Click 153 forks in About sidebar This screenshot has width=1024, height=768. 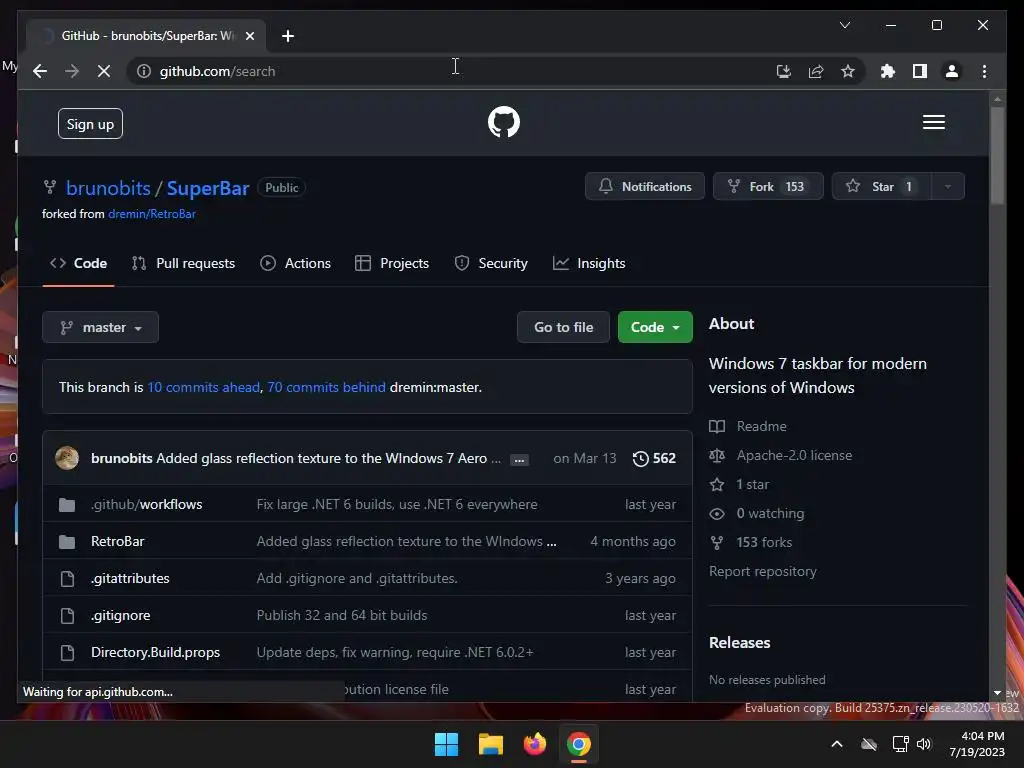pos(751,542)
